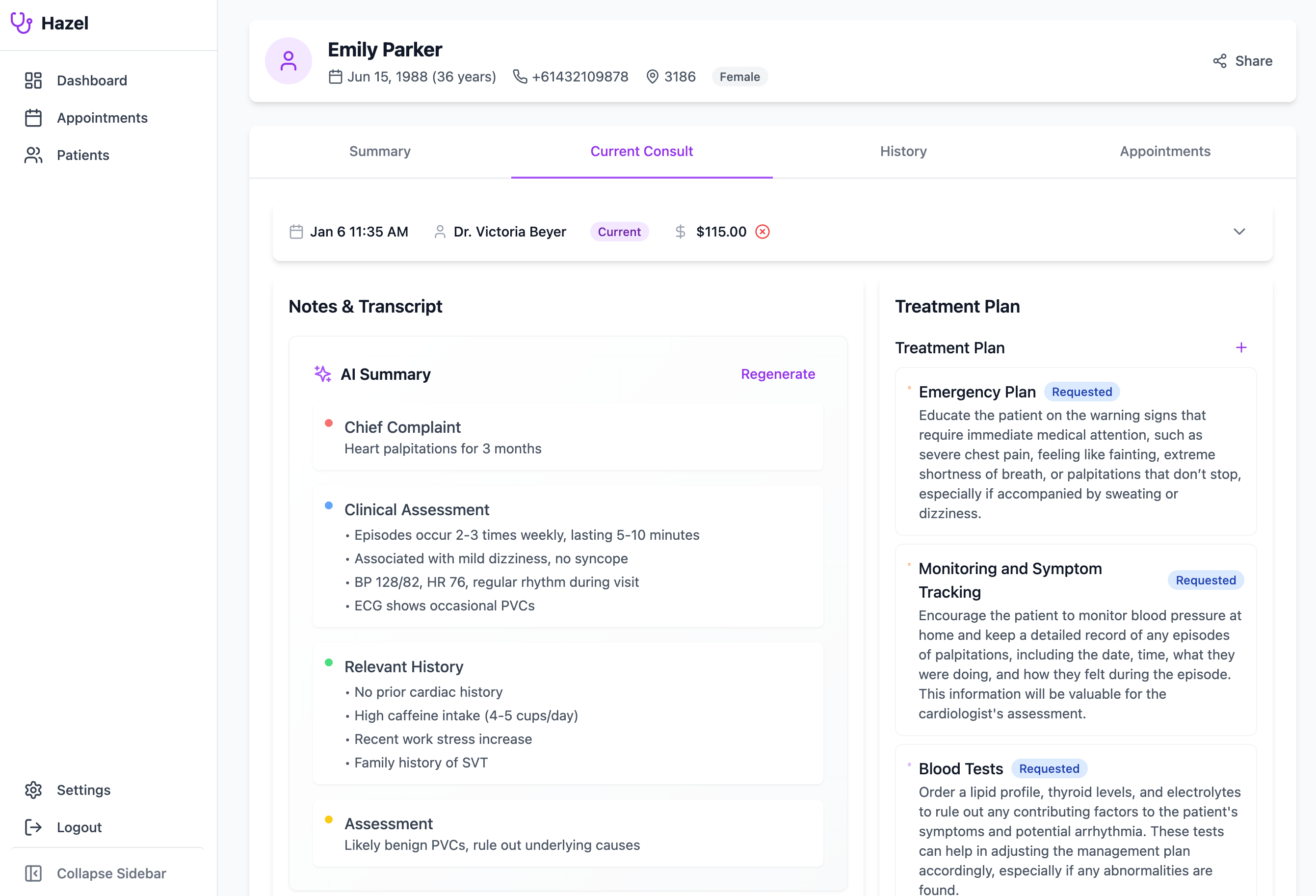Click the Hazel stethoscope logo
This screenshot has width=1316, height=896.
(22, 23)
